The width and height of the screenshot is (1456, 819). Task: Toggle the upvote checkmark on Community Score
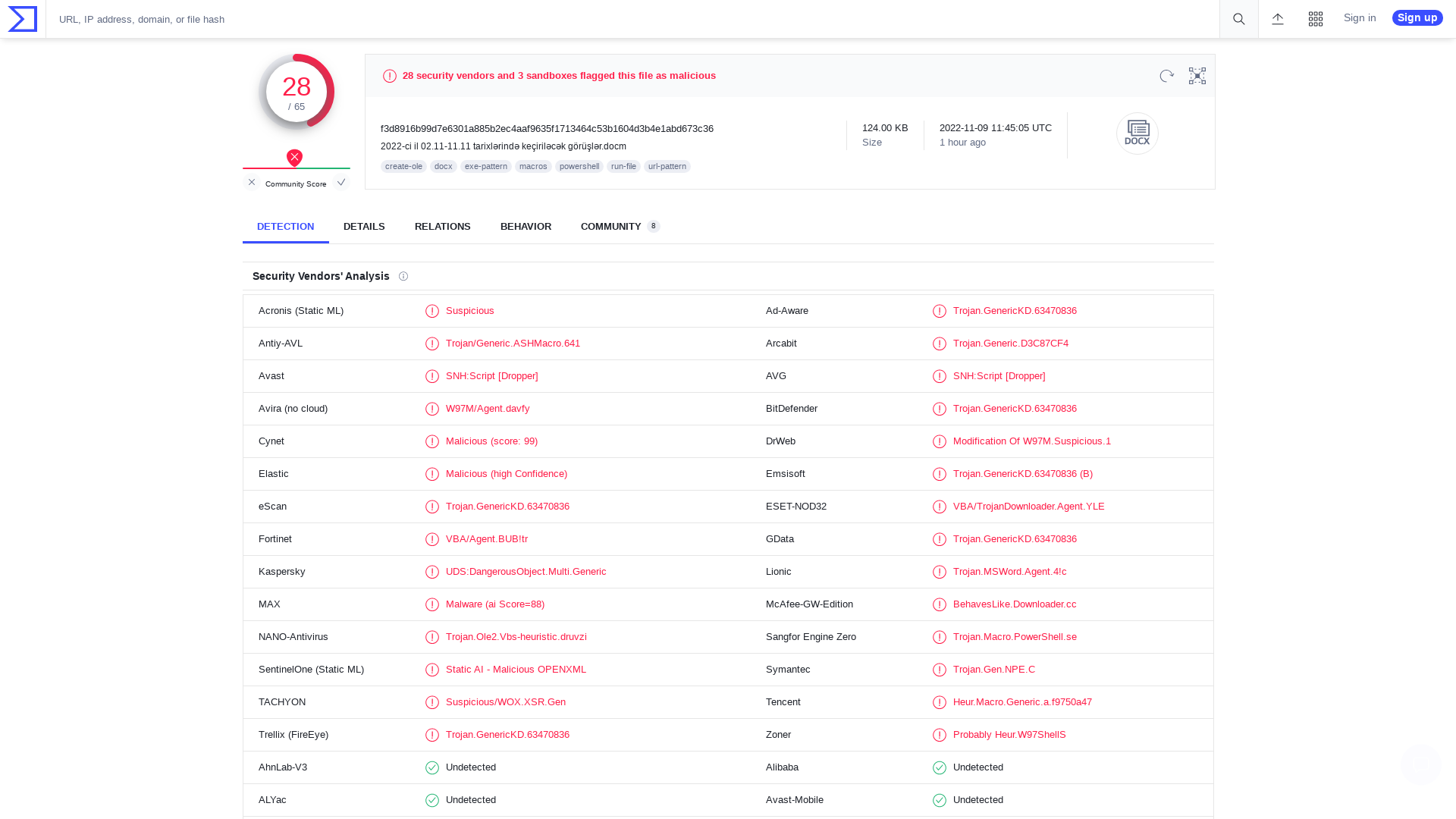click(341, 182)
